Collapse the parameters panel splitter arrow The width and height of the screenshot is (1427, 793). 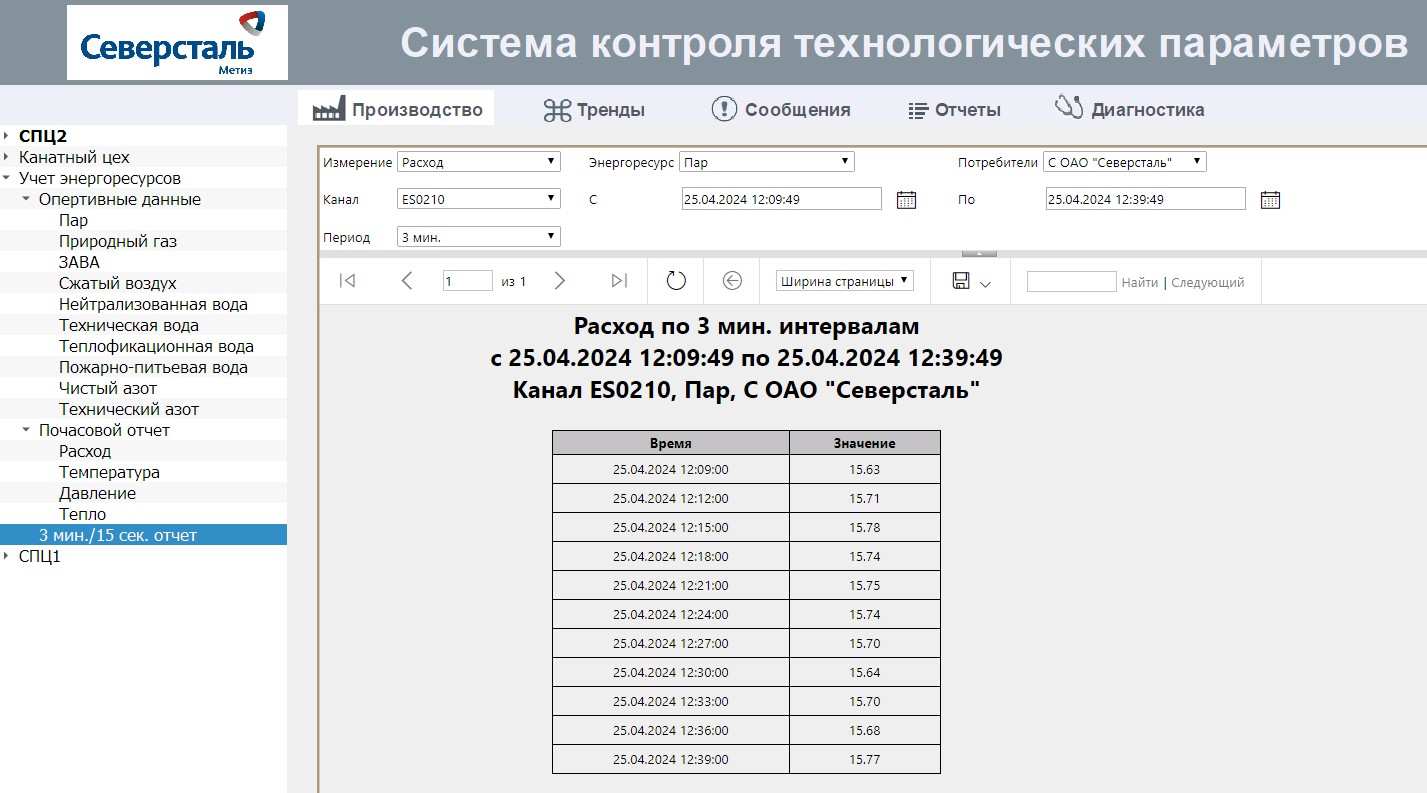(979, 254)
